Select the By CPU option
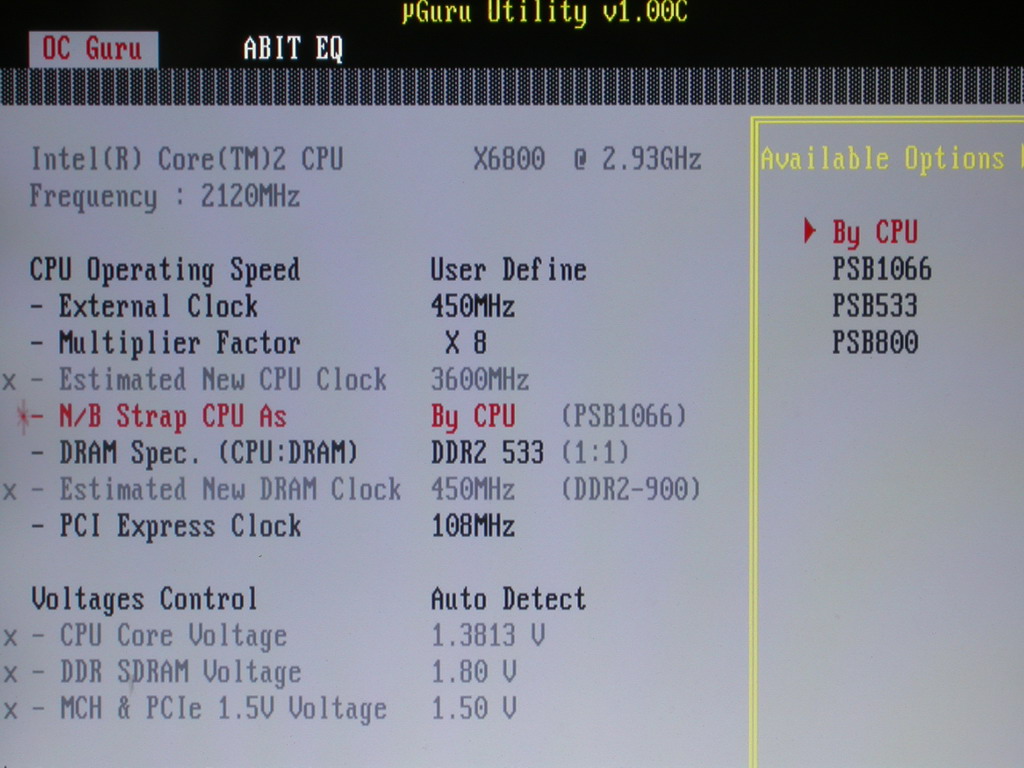Screen dimensions: 1024x768 tap(874, 232)
